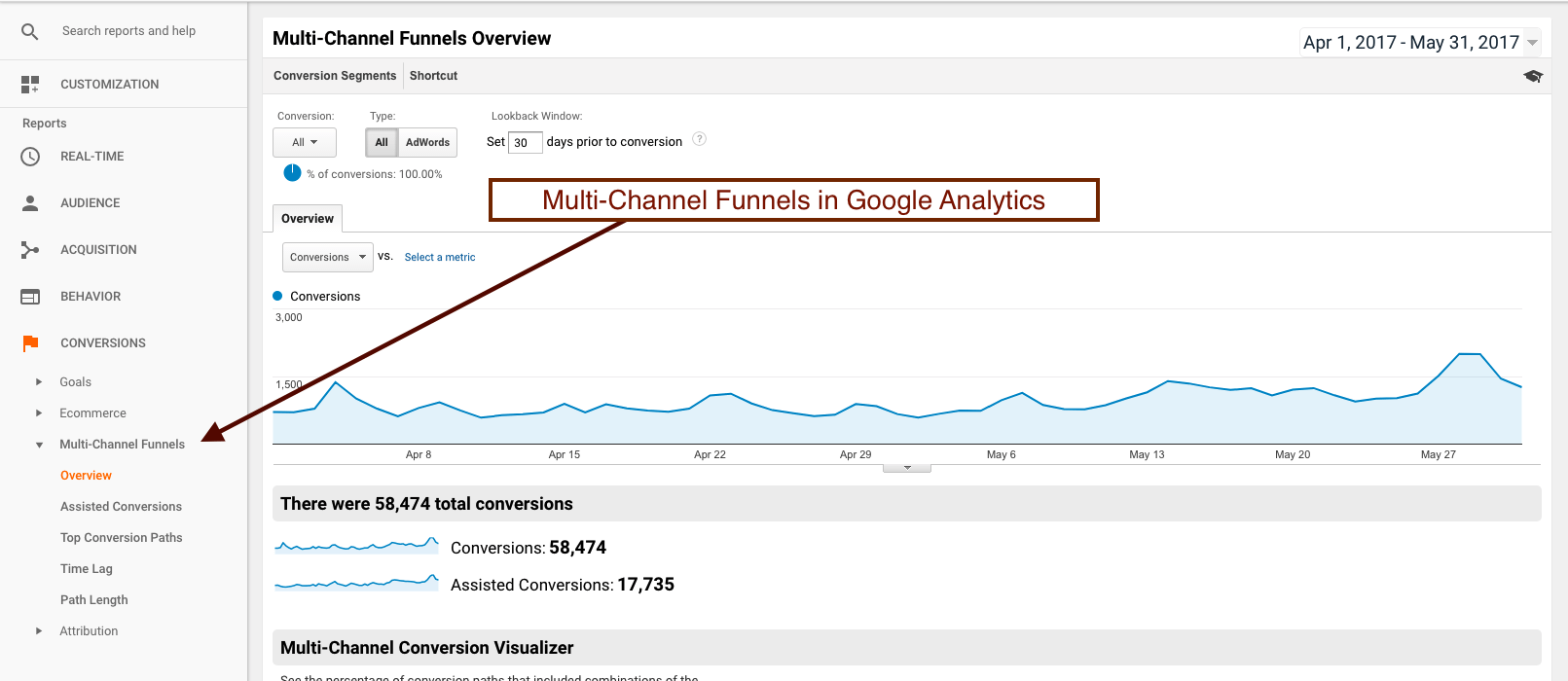This screenshot has height=681, width=1568.
Task: Click the blue Conversions legend dot
Action: click(x=277, y=296)
